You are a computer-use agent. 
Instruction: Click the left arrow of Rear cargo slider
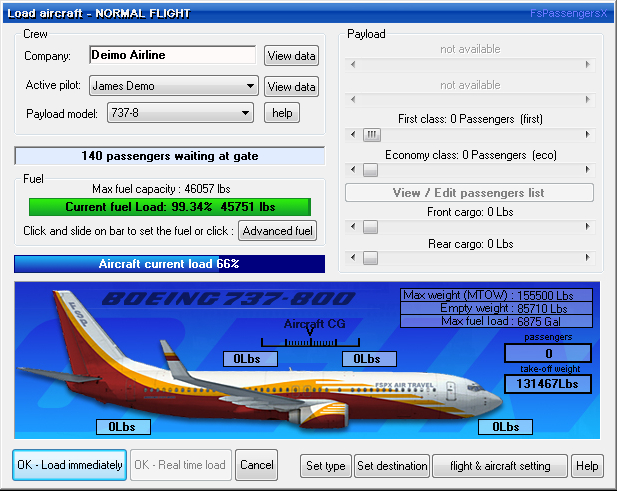(x=353, y=258)
